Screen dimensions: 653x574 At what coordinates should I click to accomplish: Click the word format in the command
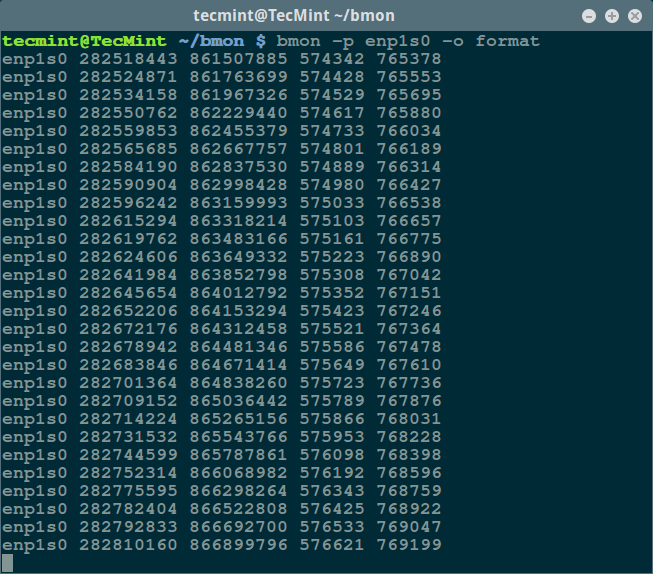(x=507, y=41)
